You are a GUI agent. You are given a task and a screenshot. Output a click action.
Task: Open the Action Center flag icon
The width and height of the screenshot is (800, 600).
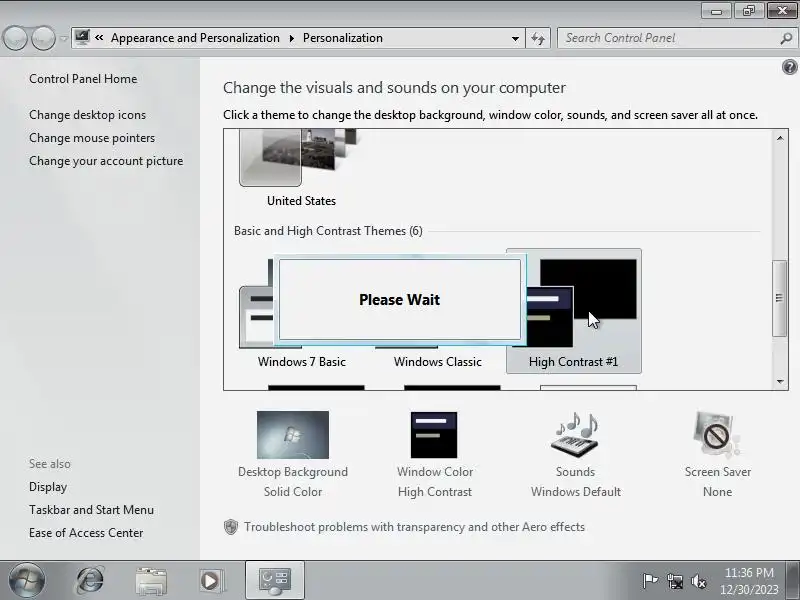(650, 581)
